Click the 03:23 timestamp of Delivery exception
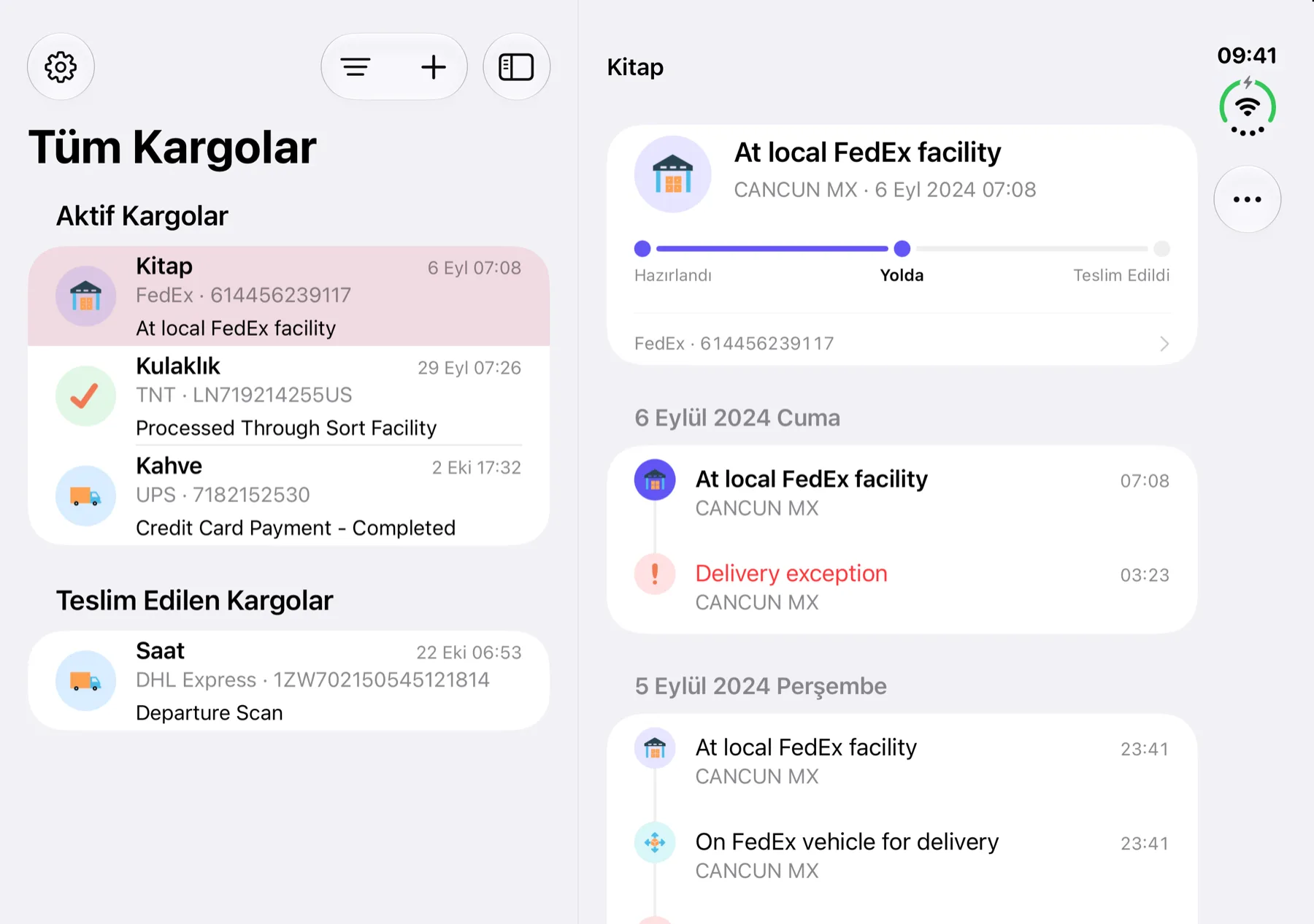 click(x=1145, y=575)
